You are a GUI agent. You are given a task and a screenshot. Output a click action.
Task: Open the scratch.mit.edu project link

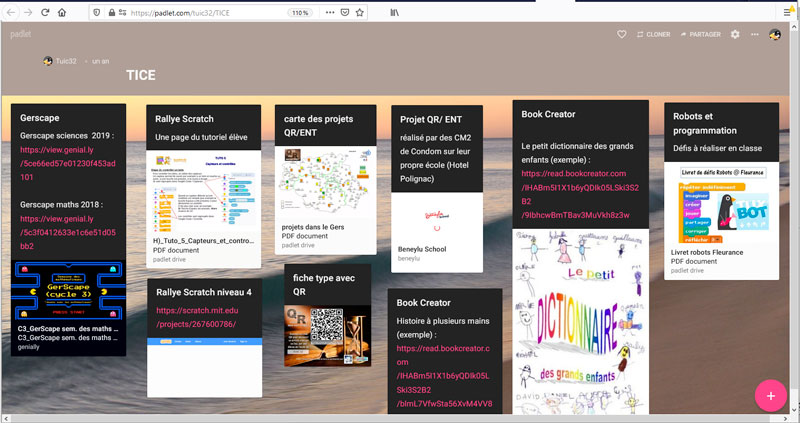pos(197,317)
